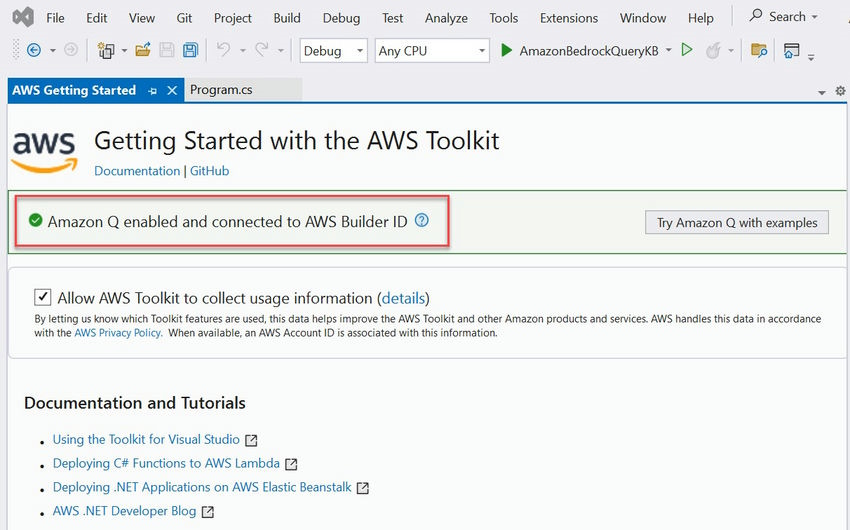This screenshot has width=850, height=530.
Task: Open external icon beside Elastic Beanstalk link
Action: tap(363, 488)
